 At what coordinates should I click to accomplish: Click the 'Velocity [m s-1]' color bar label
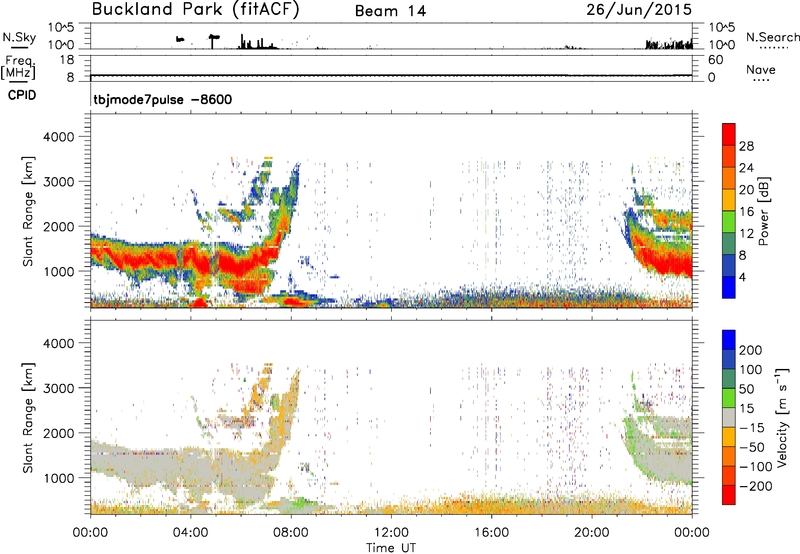click(x=782, y=417)
